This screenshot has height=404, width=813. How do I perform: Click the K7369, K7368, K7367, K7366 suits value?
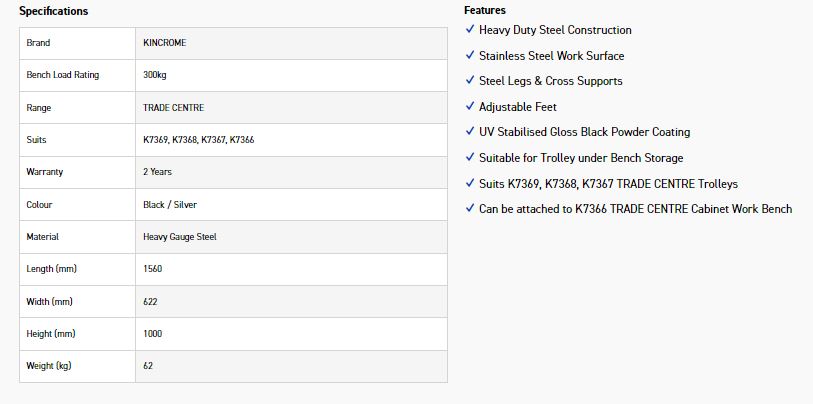click(199, 140)
